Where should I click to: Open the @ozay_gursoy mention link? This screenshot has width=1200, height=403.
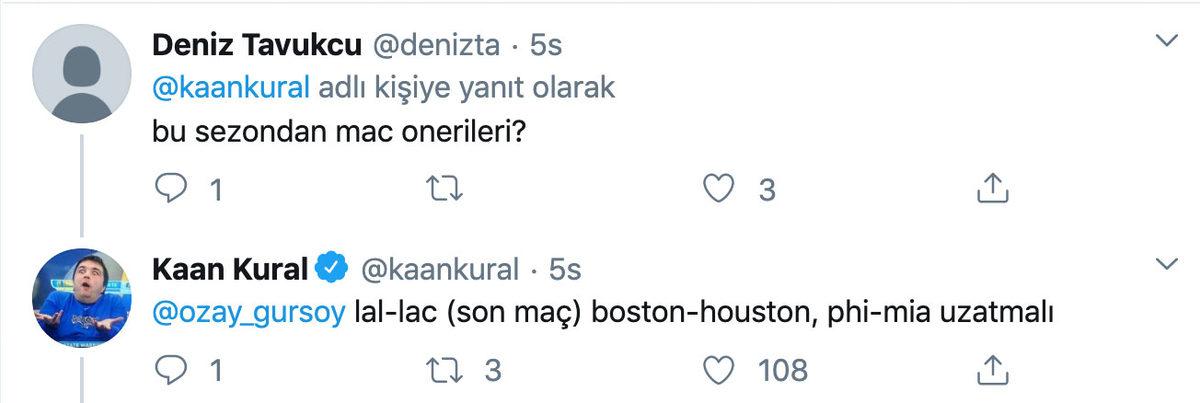coord(250,313)
